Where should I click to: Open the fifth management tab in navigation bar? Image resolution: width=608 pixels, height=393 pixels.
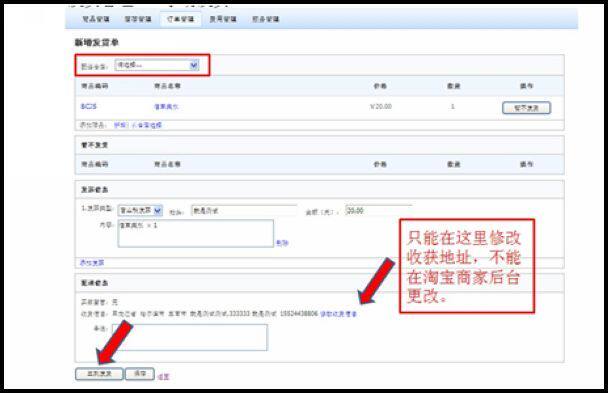(266, 19)
